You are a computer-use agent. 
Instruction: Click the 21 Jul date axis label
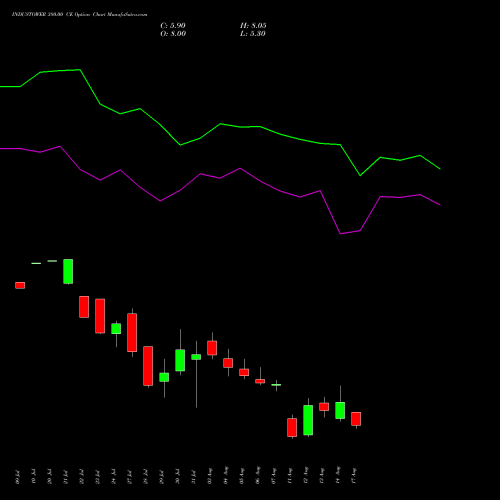tap(66, 477)
